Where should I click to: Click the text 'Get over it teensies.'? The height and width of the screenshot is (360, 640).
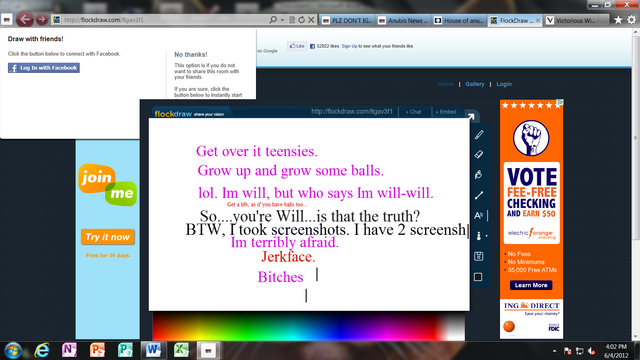click(257, 151)
